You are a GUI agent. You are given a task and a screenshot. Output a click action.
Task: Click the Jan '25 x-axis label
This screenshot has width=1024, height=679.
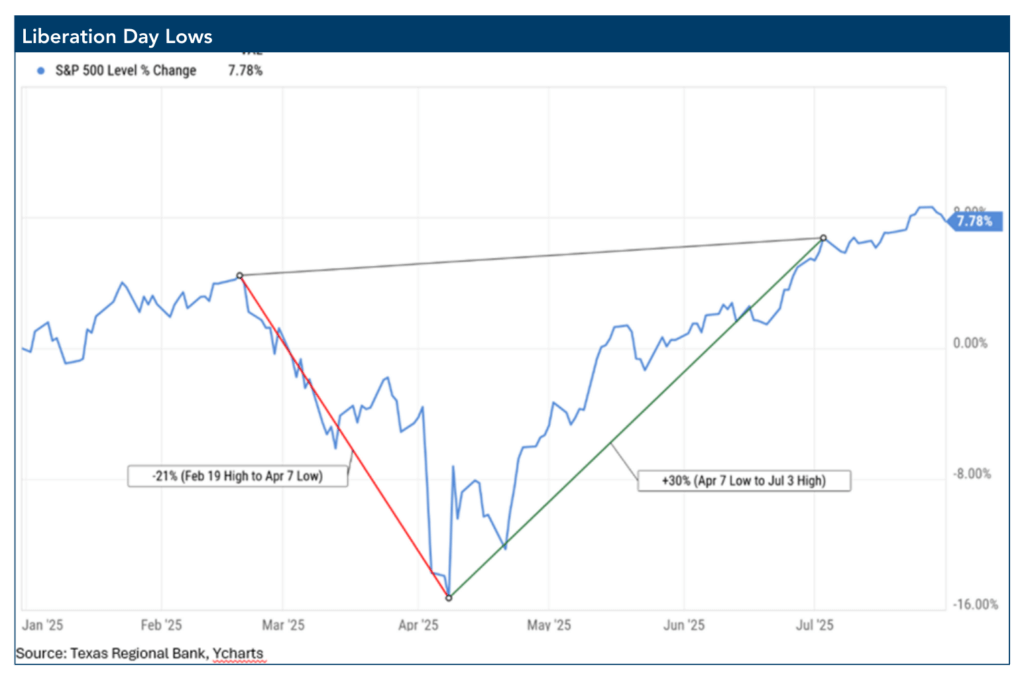[43, 625]
